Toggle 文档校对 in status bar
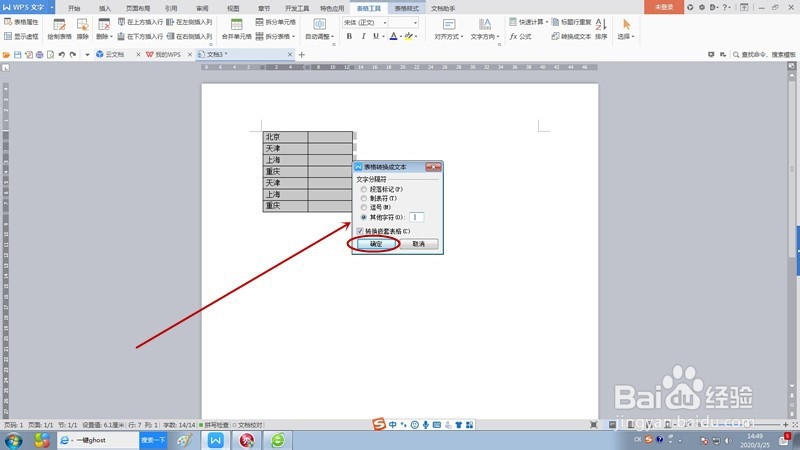 coord(248,424)
